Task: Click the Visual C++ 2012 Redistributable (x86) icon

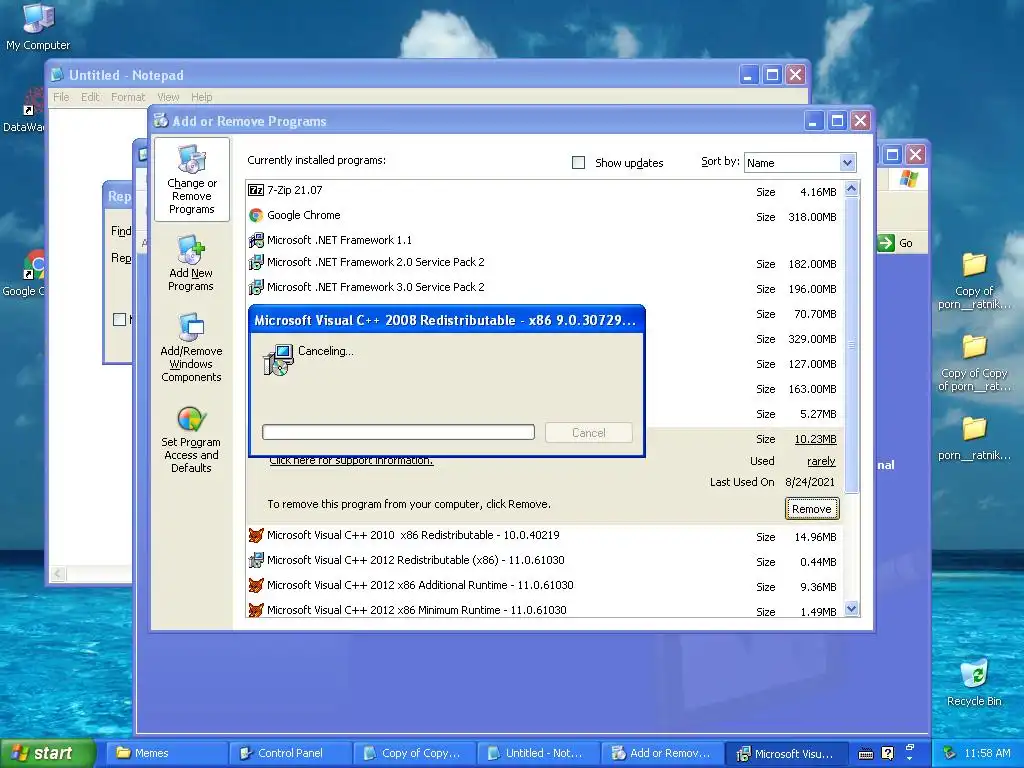Action: (256, 560)
